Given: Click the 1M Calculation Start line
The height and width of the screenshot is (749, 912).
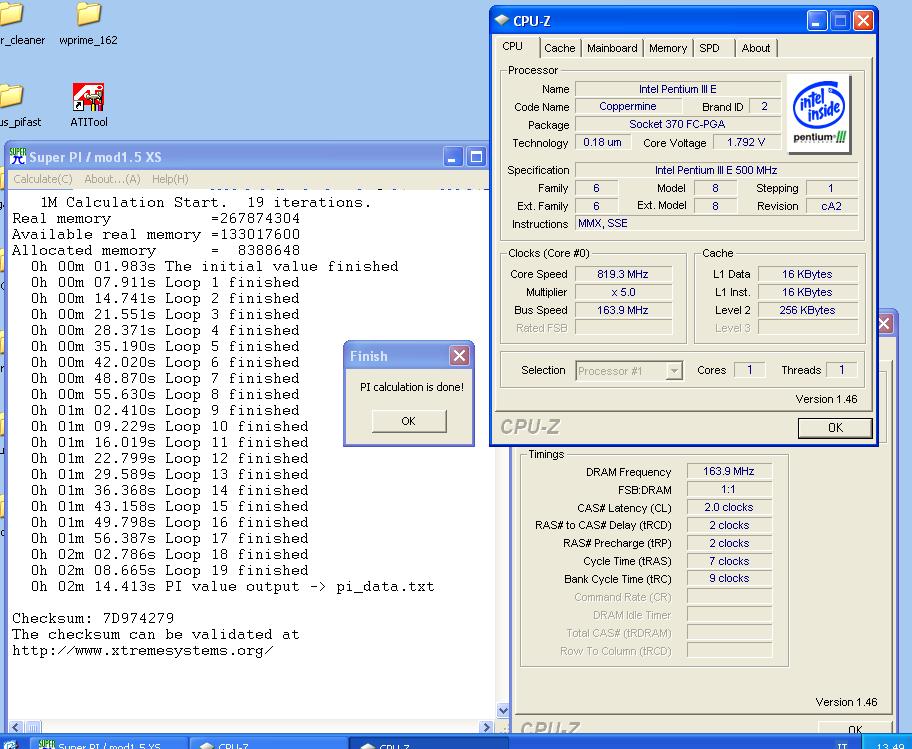Looking at the screenshot, I should pyautogui.click(x=205, y=202).
